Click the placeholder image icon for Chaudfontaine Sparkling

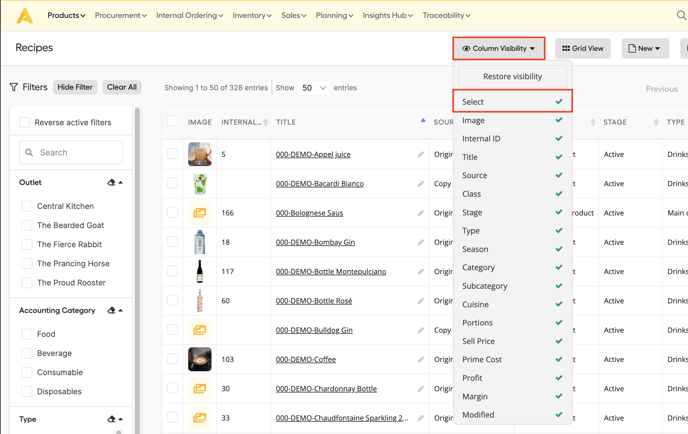pyautogui.click(x=200, y=418)
